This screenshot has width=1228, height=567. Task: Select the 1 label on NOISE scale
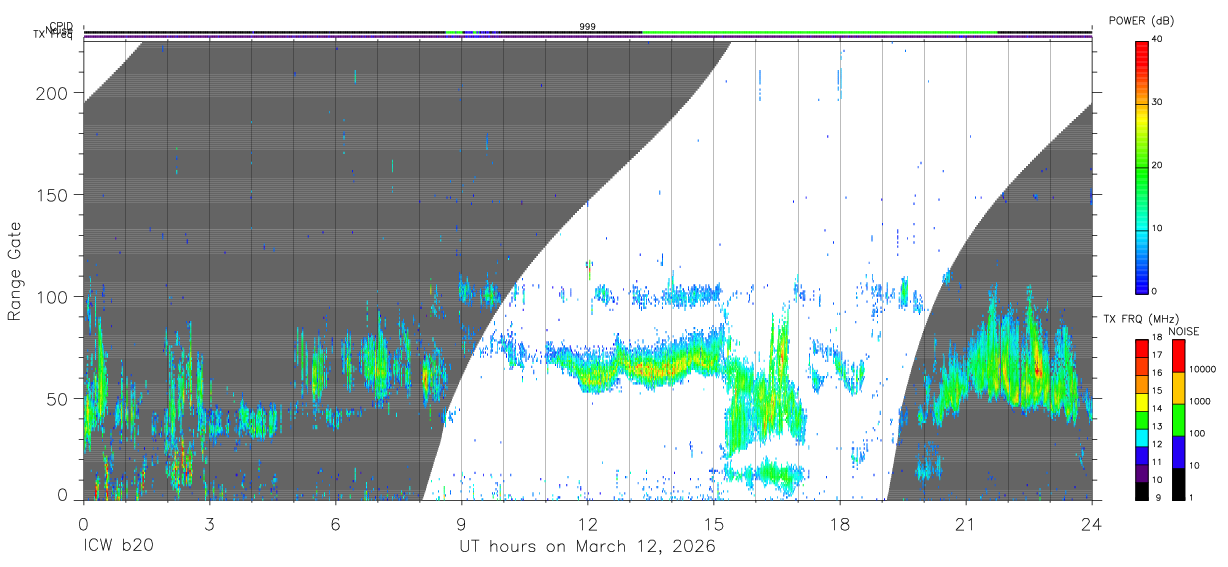point(1191,497)
